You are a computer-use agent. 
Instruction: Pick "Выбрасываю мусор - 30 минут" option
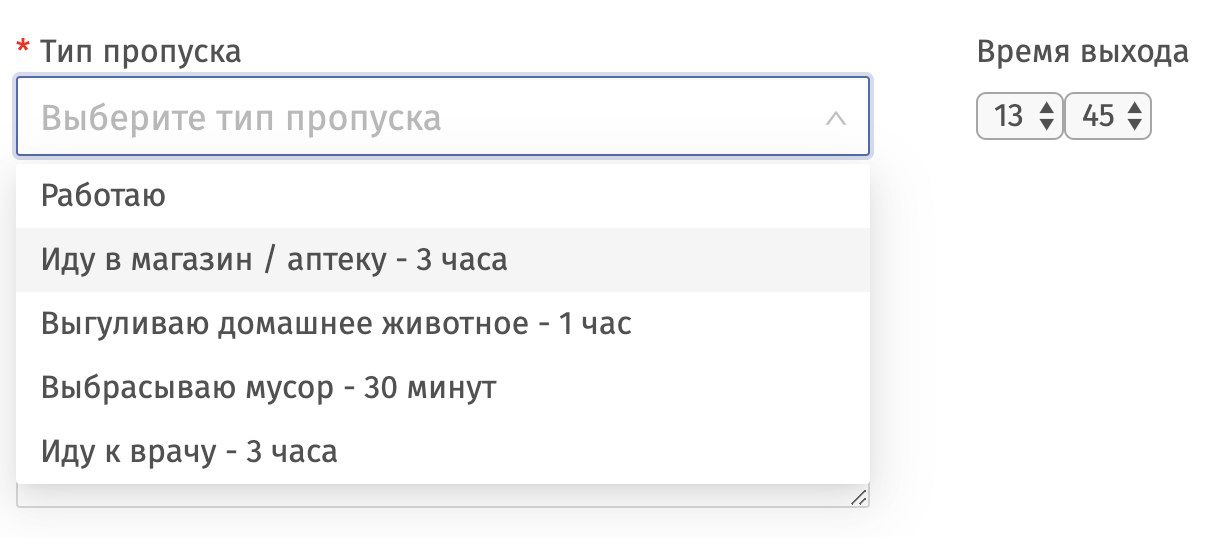tap(268, 388)
